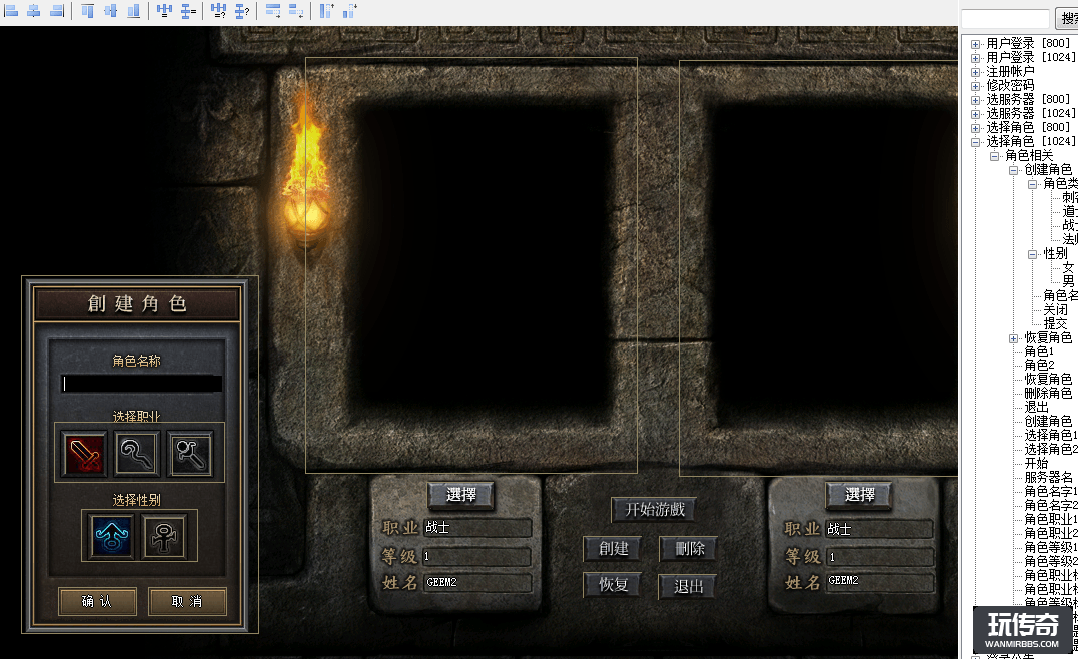Click the align left edges toolbar icon
Screen dimensions: 1078x659
(11, 10)
